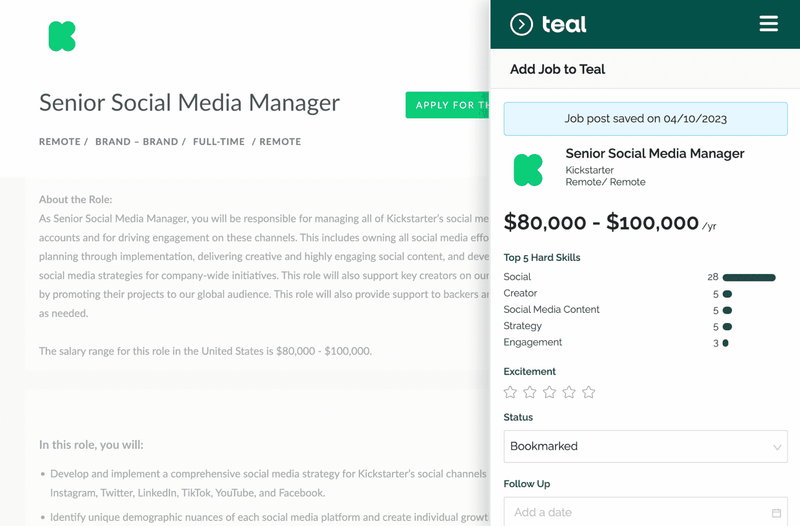Viewport: 800px width, 526px height.
Task: Click the Add Job to Teal heading
Action: coord(557,69)
